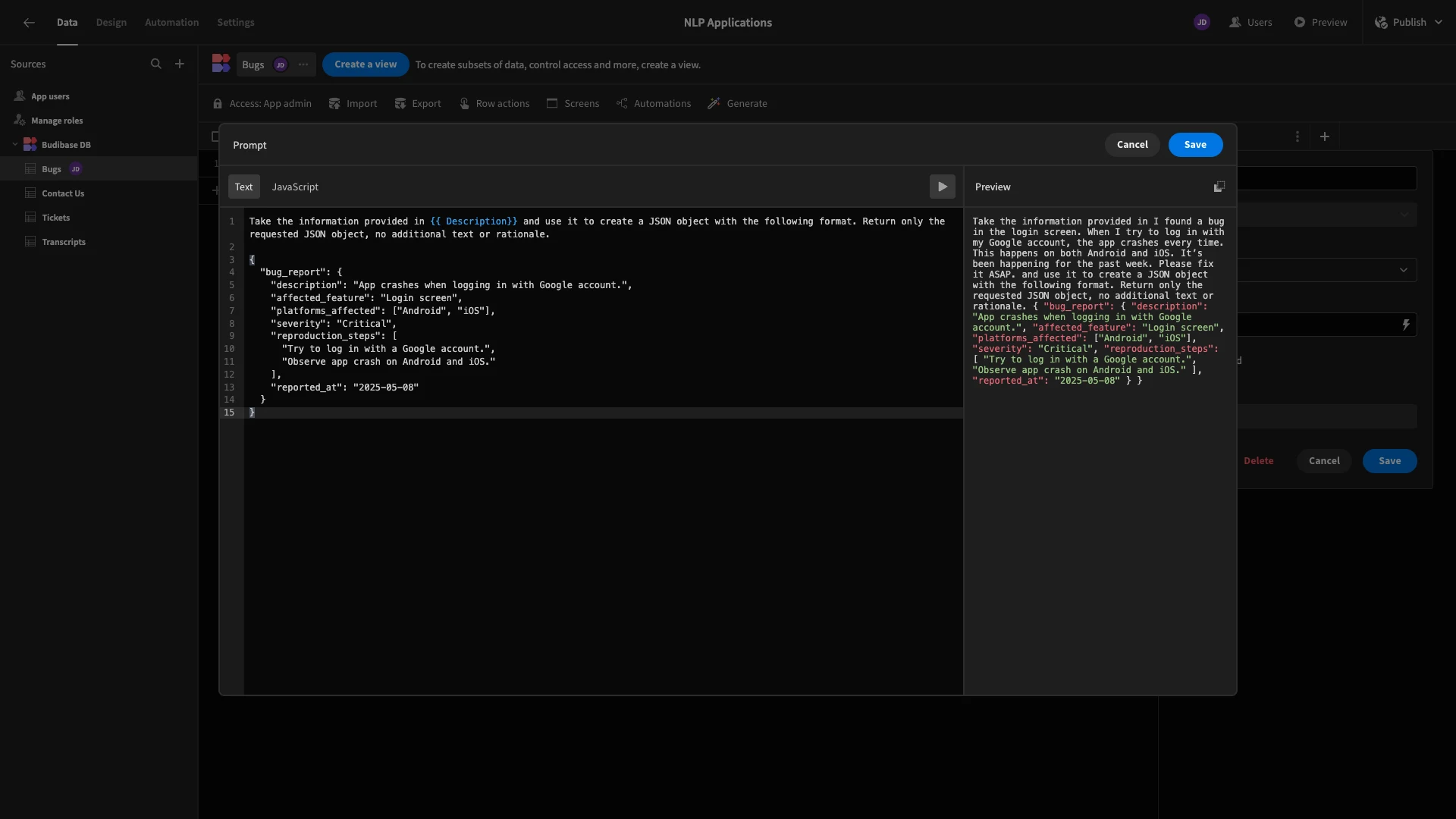
Task: Open the lightning bolt bindings icon
Action: pos(1405,325)
